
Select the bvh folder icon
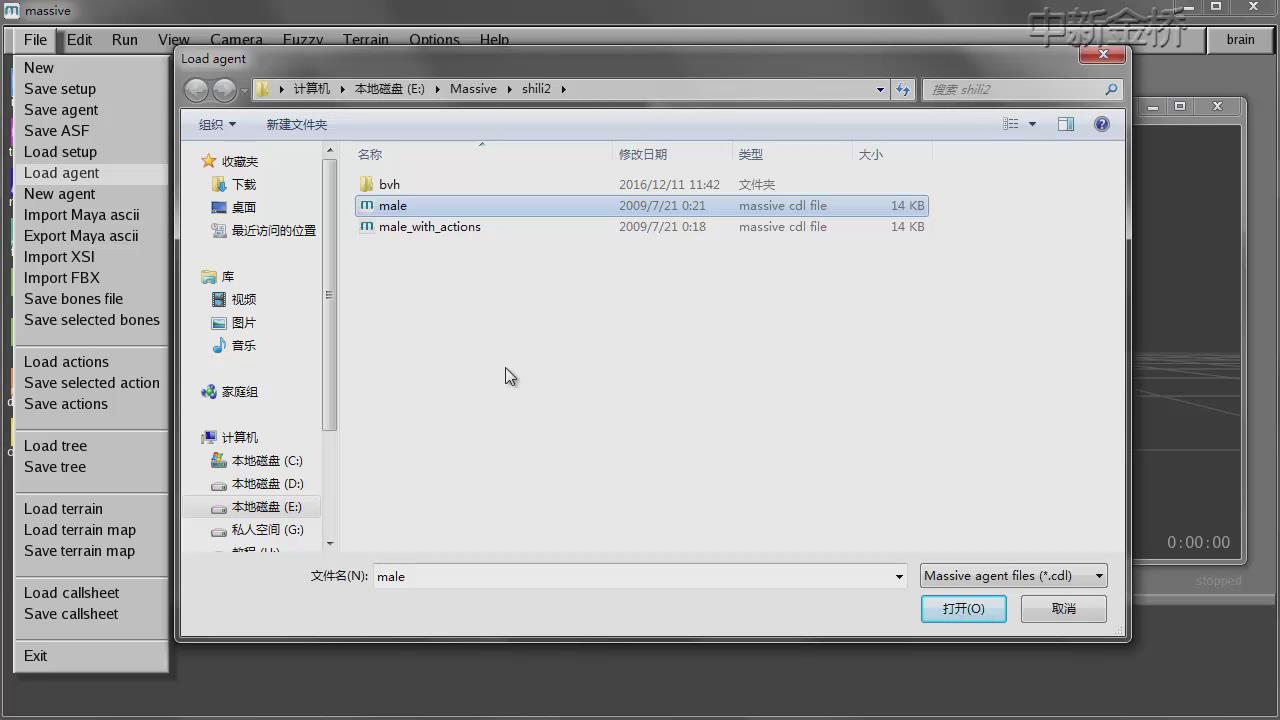point(367,184)
